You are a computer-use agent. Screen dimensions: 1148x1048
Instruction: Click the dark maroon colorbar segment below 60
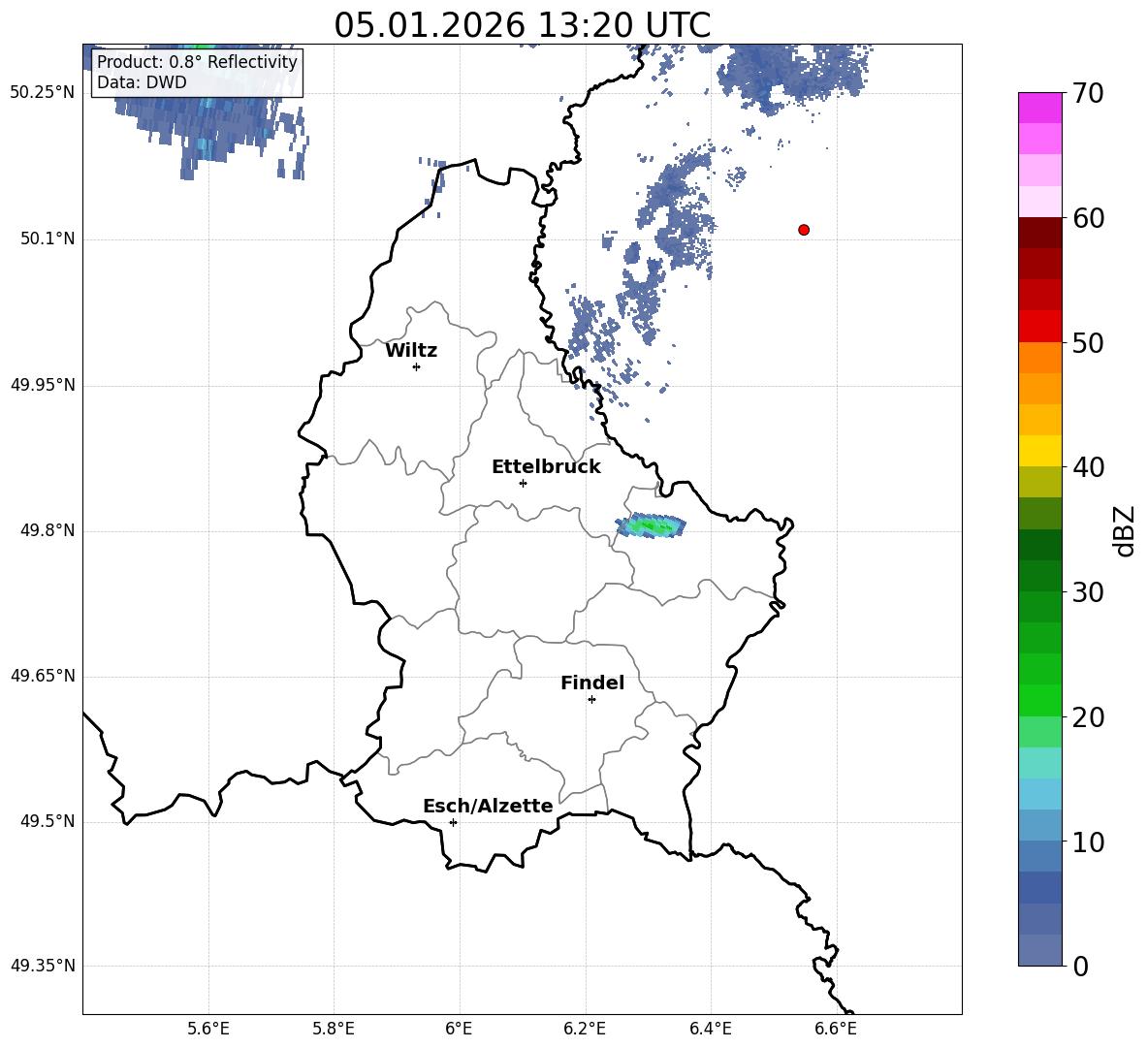(x=1040, y=233)
